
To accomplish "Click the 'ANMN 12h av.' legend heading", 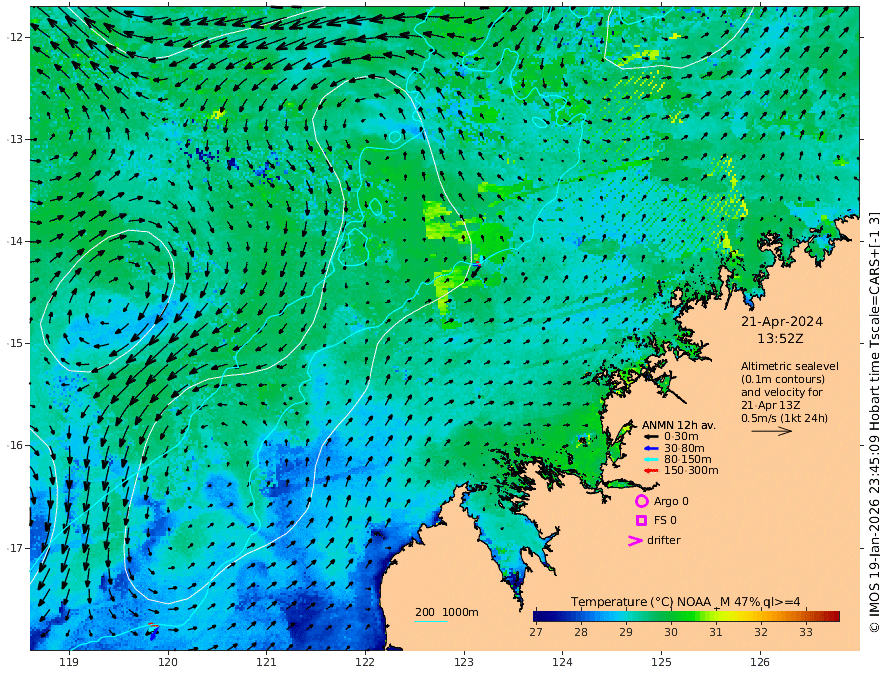I will 679,425.
